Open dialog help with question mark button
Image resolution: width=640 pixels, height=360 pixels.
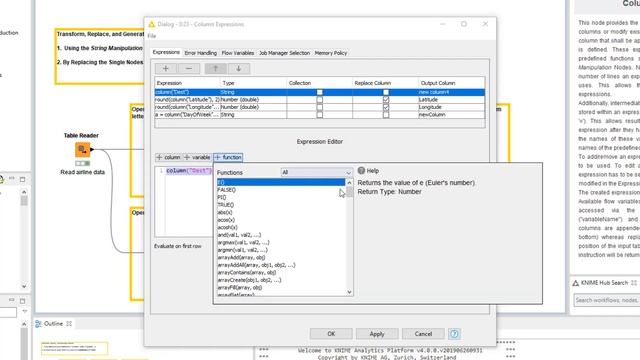coord(454,334)
